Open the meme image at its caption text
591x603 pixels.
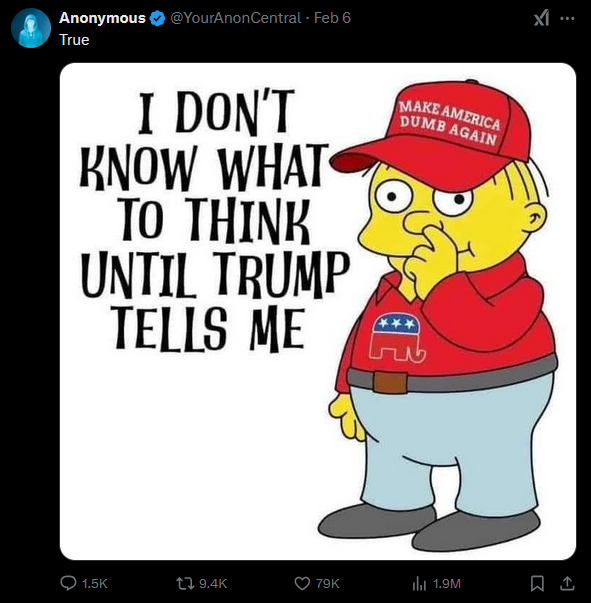(x=215, y=220)
